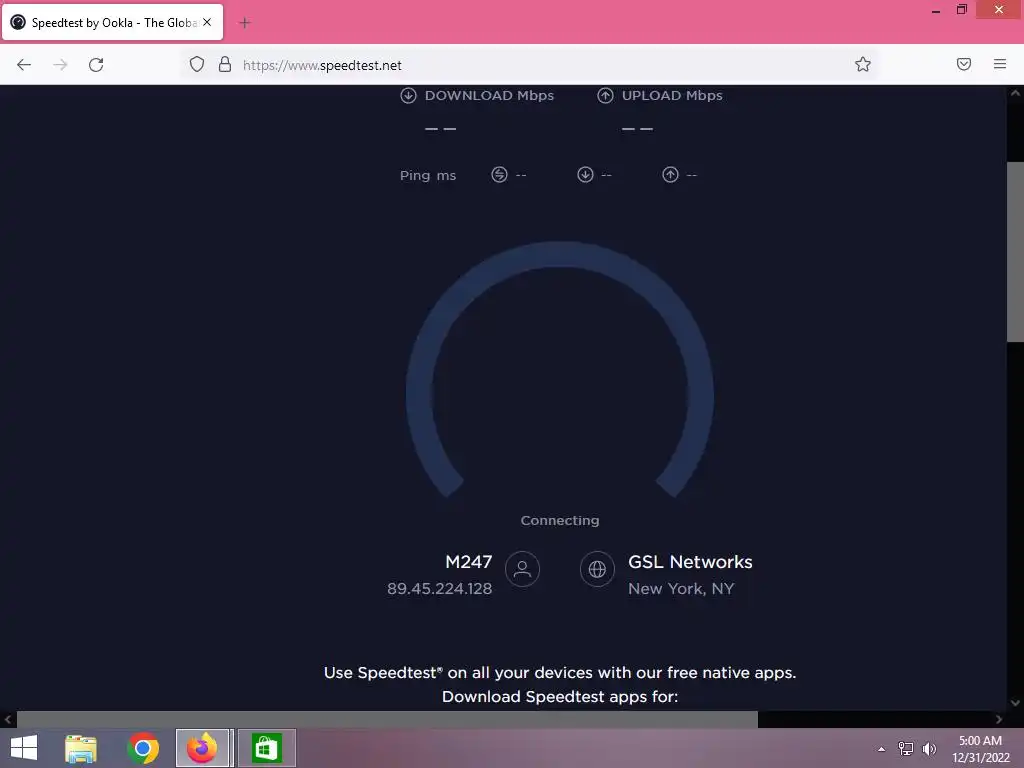Click the download arrow icon beside DOWNLOAD Mbps
This screenshot has height=768, width=1024.
pyautogui.click(x=408, y=95)
